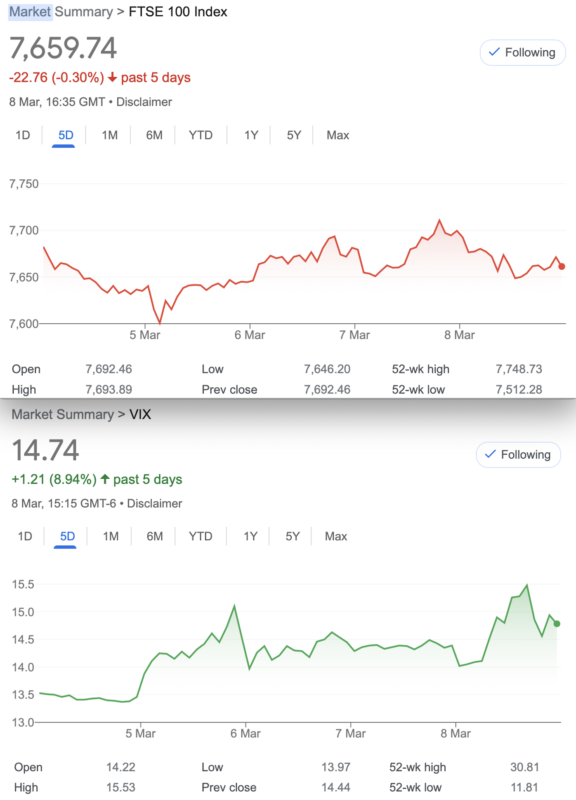The width and height of the screenshot is (576, 800).
Task: Show the VIX YTD chart
Action: (201, 536)
